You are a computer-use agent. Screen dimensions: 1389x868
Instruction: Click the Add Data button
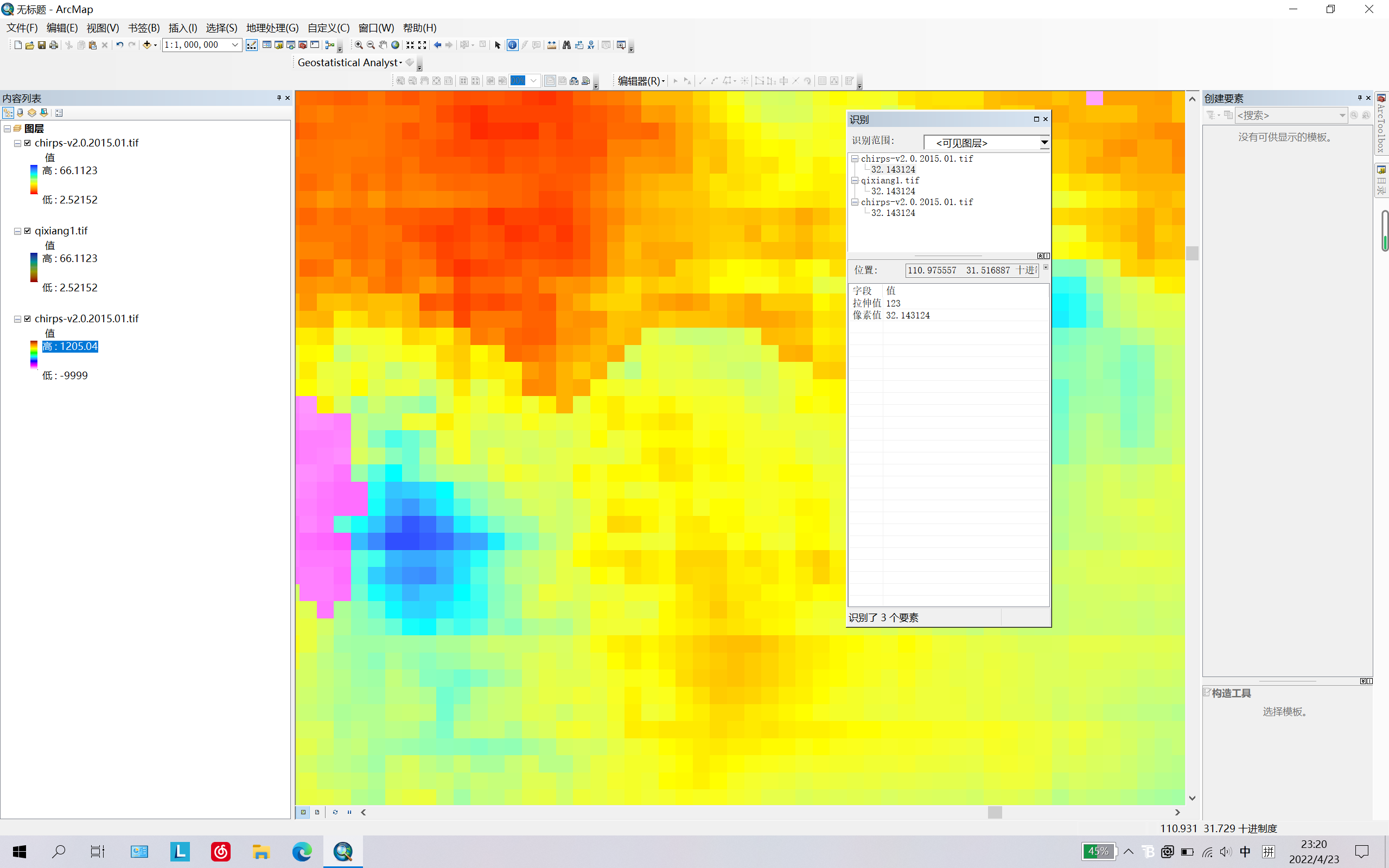coord(147,45)
